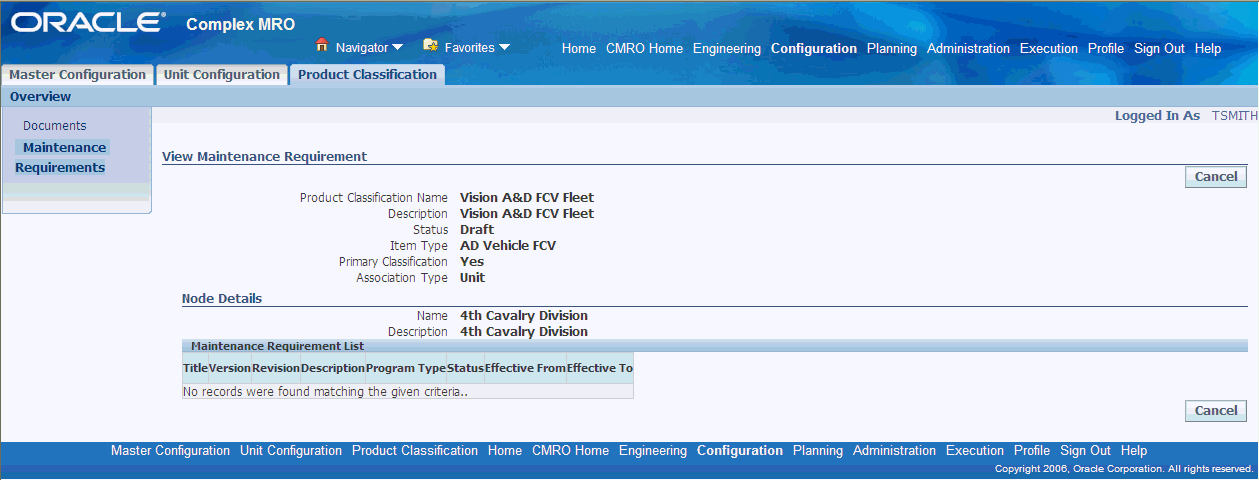1259x480 pixels.
Task: Open Documents in the side menu
Action: click(x=55, y=126)
